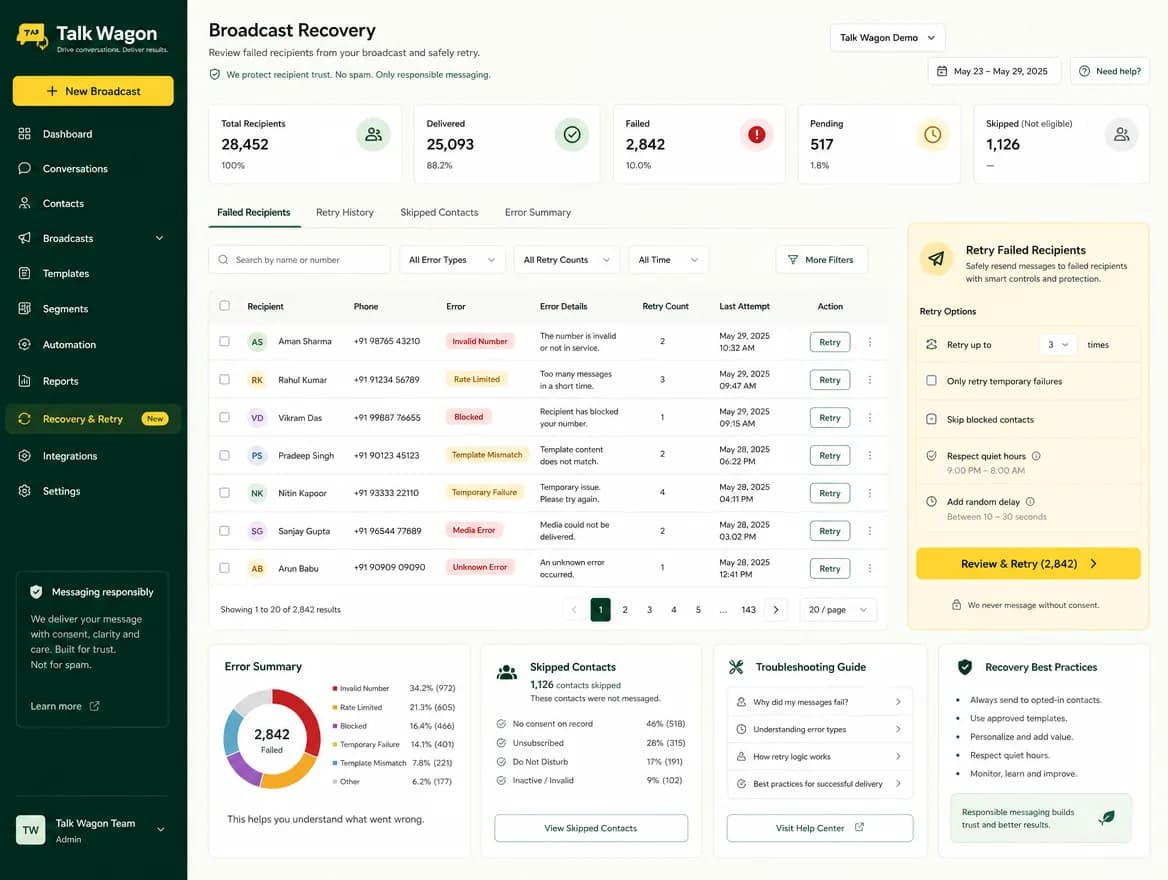The width and height of the screenshot is (1168, 880).
Task: Click red Invalid Number legend swatch
Action: click(x=335, y=688)
